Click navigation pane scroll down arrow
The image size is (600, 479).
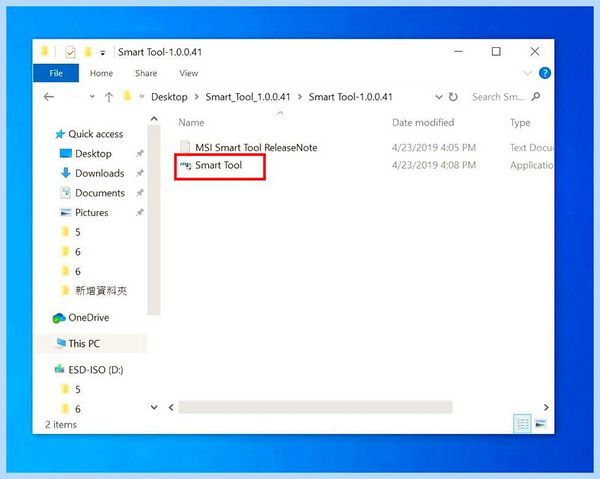click(154, 407)
